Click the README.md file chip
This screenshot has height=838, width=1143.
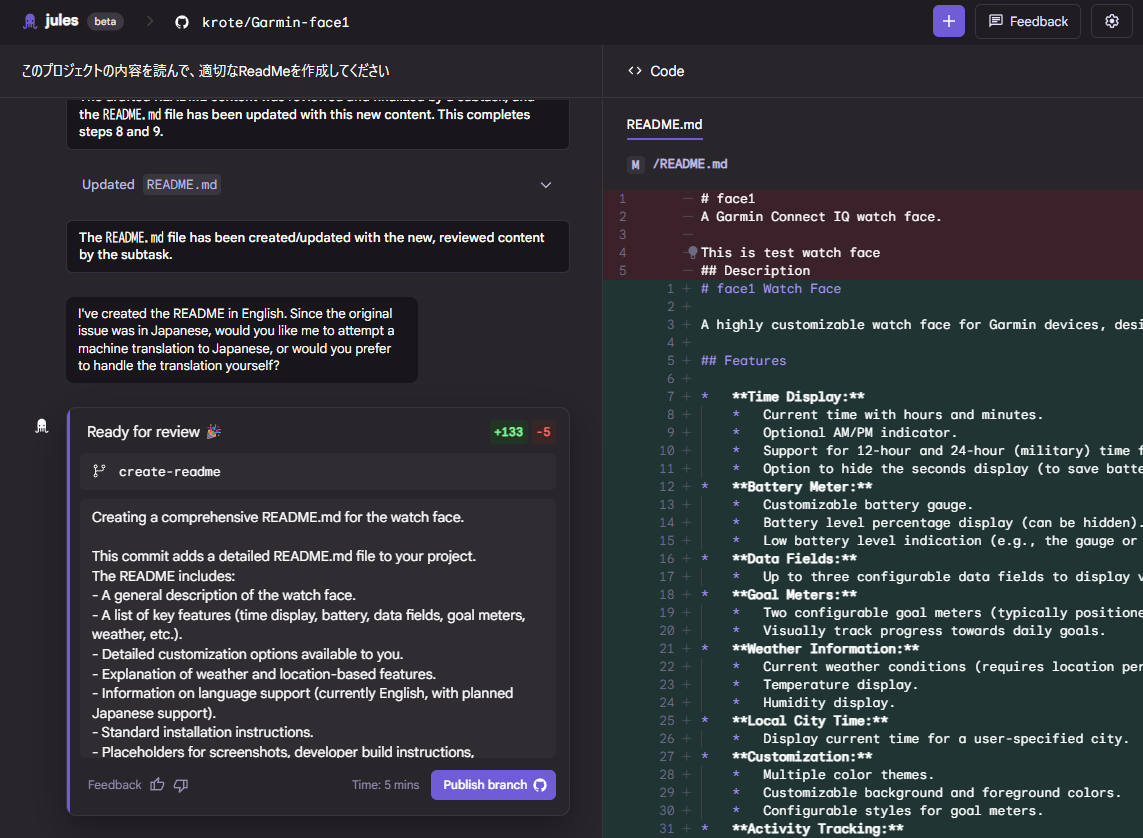coord(182,185)
